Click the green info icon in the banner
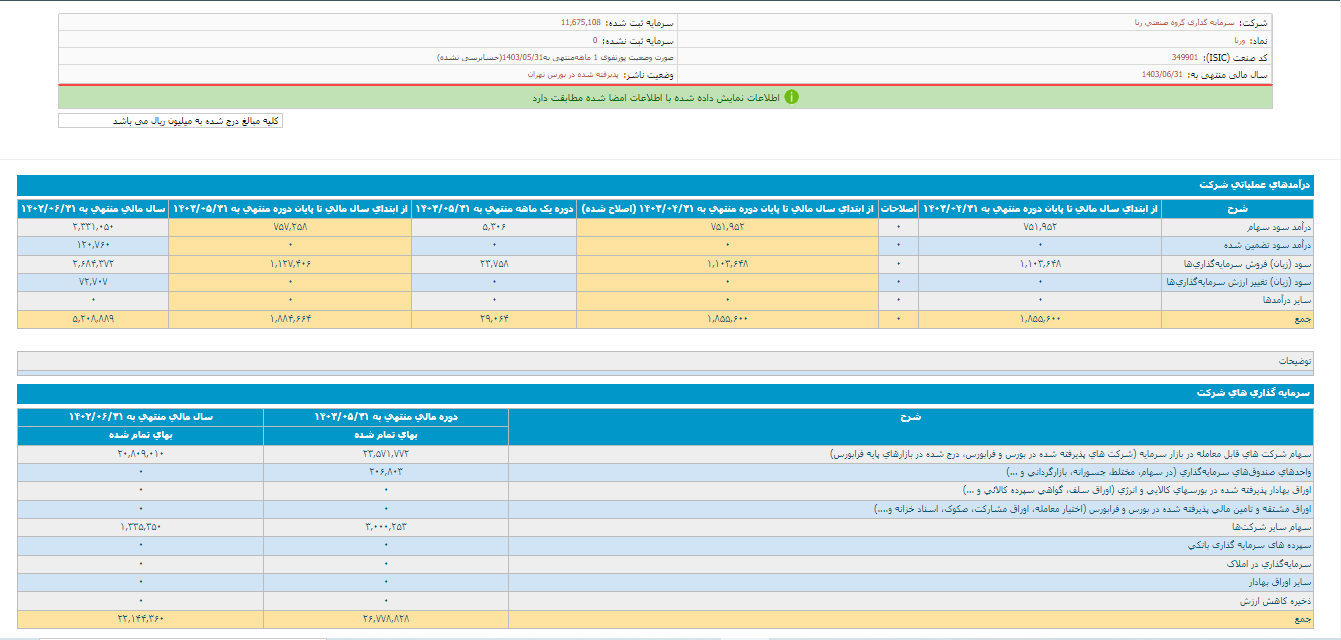The width and height of the screenshot is (1341, 640). [x=791, y=97]
